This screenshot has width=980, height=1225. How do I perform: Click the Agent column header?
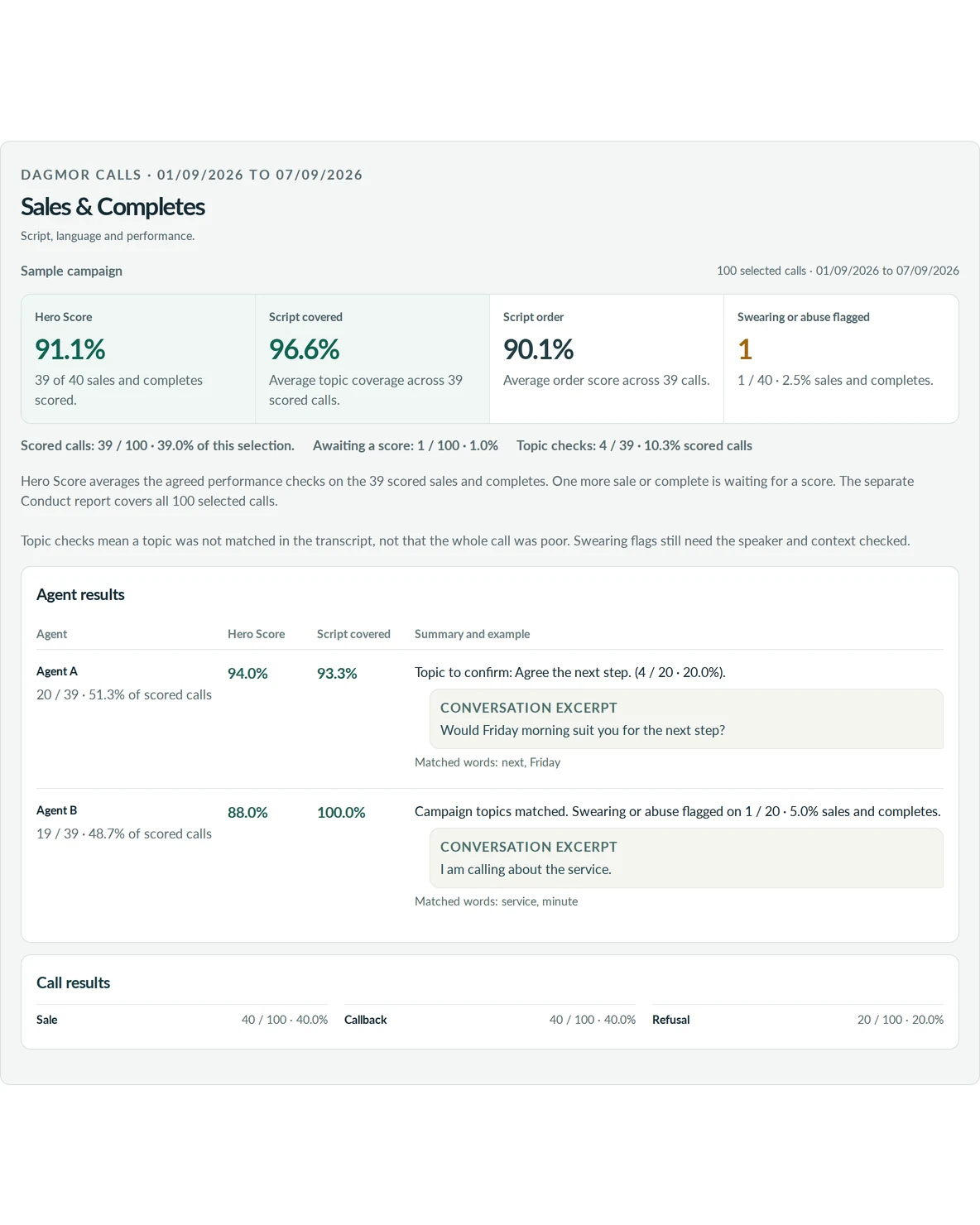[51, 634]
